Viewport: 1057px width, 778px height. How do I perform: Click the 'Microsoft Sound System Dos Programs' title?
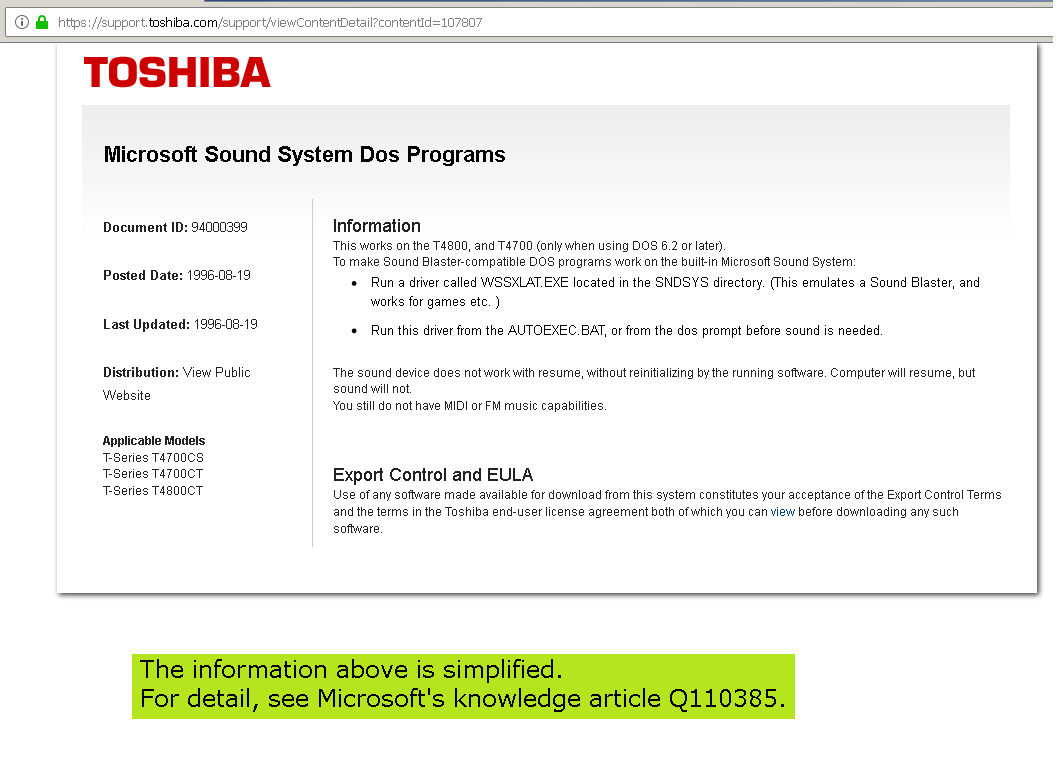click(304, 155)
